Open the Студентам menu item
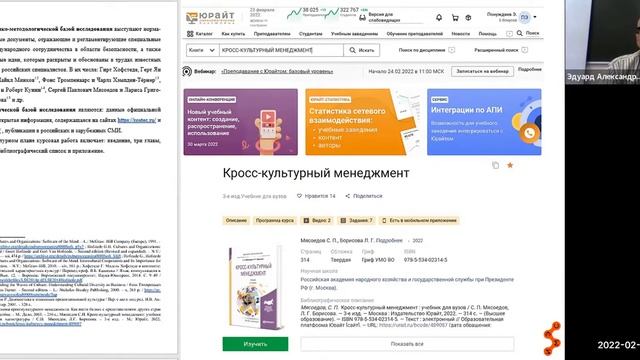640x360 pixels. coord(311,34)
